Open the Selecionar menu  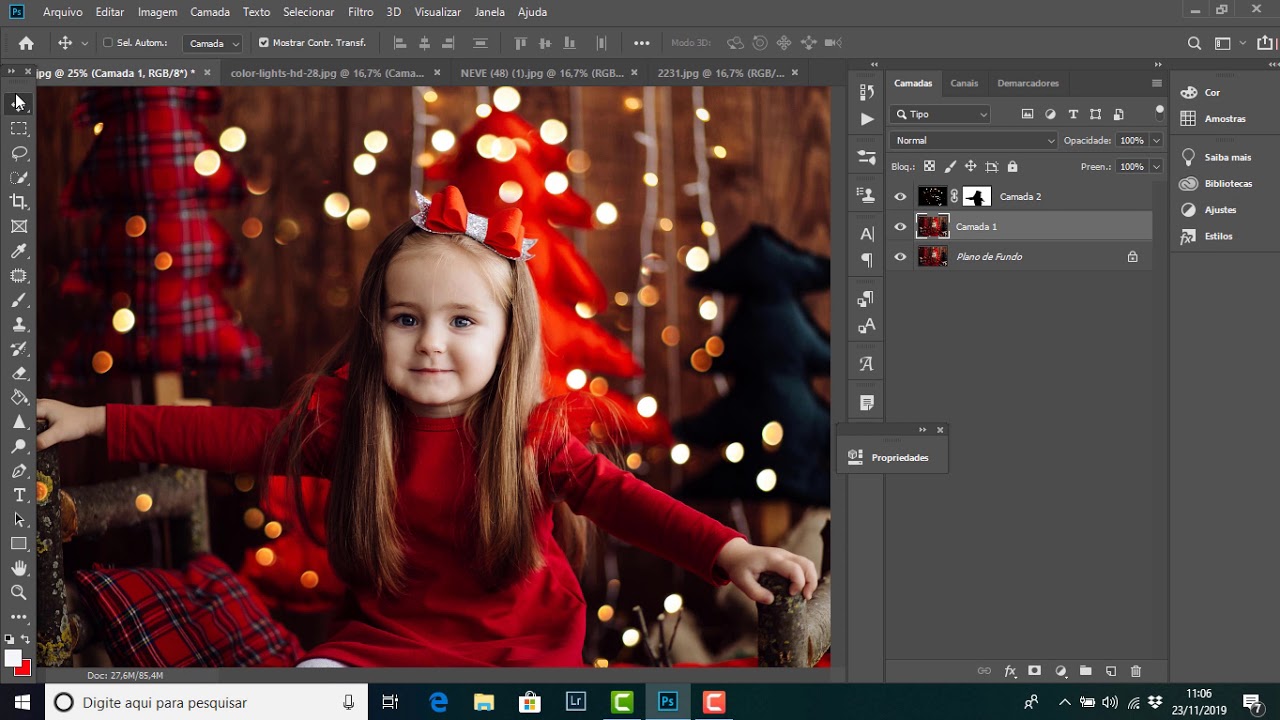pos(309,12)
